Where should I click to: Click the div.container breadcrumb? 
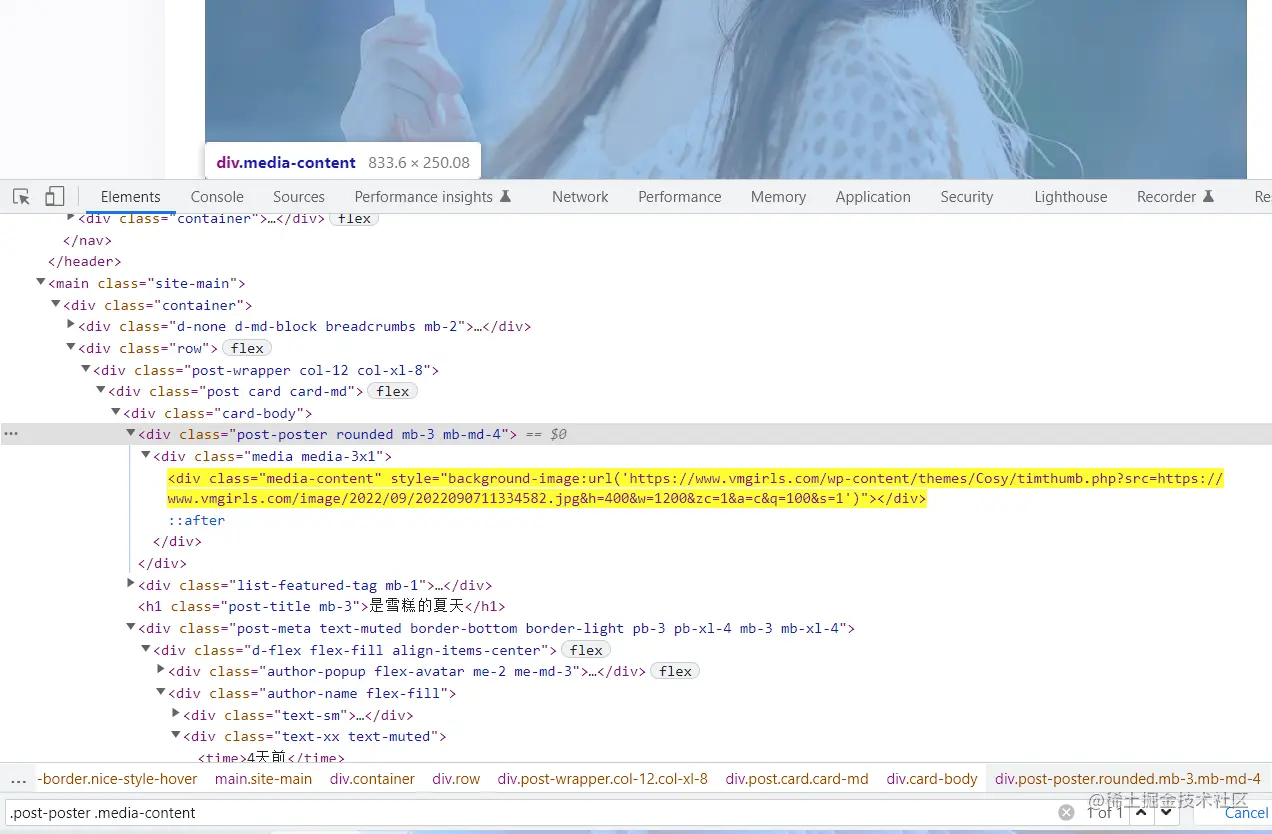372,779
